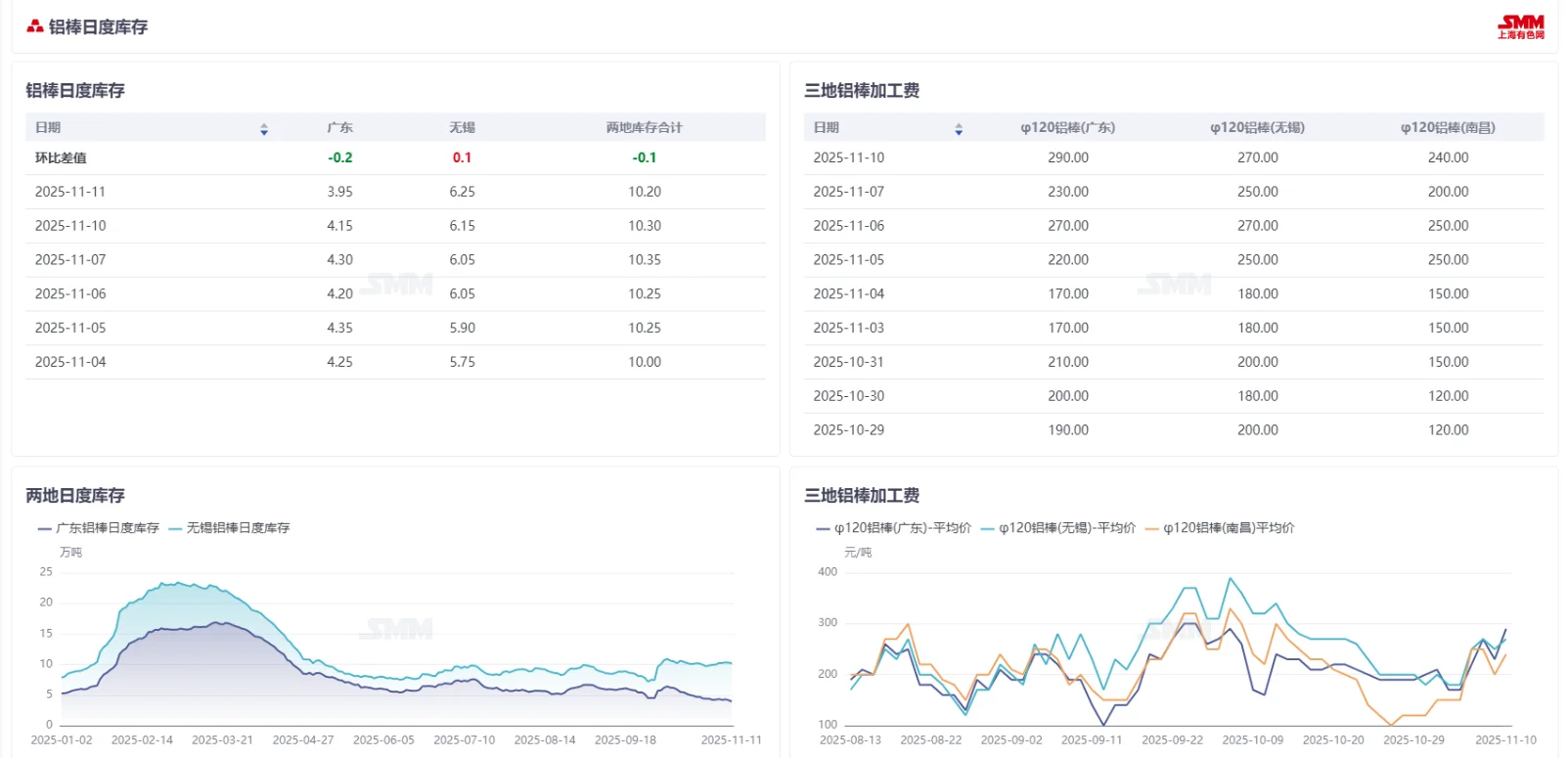
Task: Click the 广东 inventory value 4.30
Action: click(x=340, y=260)
